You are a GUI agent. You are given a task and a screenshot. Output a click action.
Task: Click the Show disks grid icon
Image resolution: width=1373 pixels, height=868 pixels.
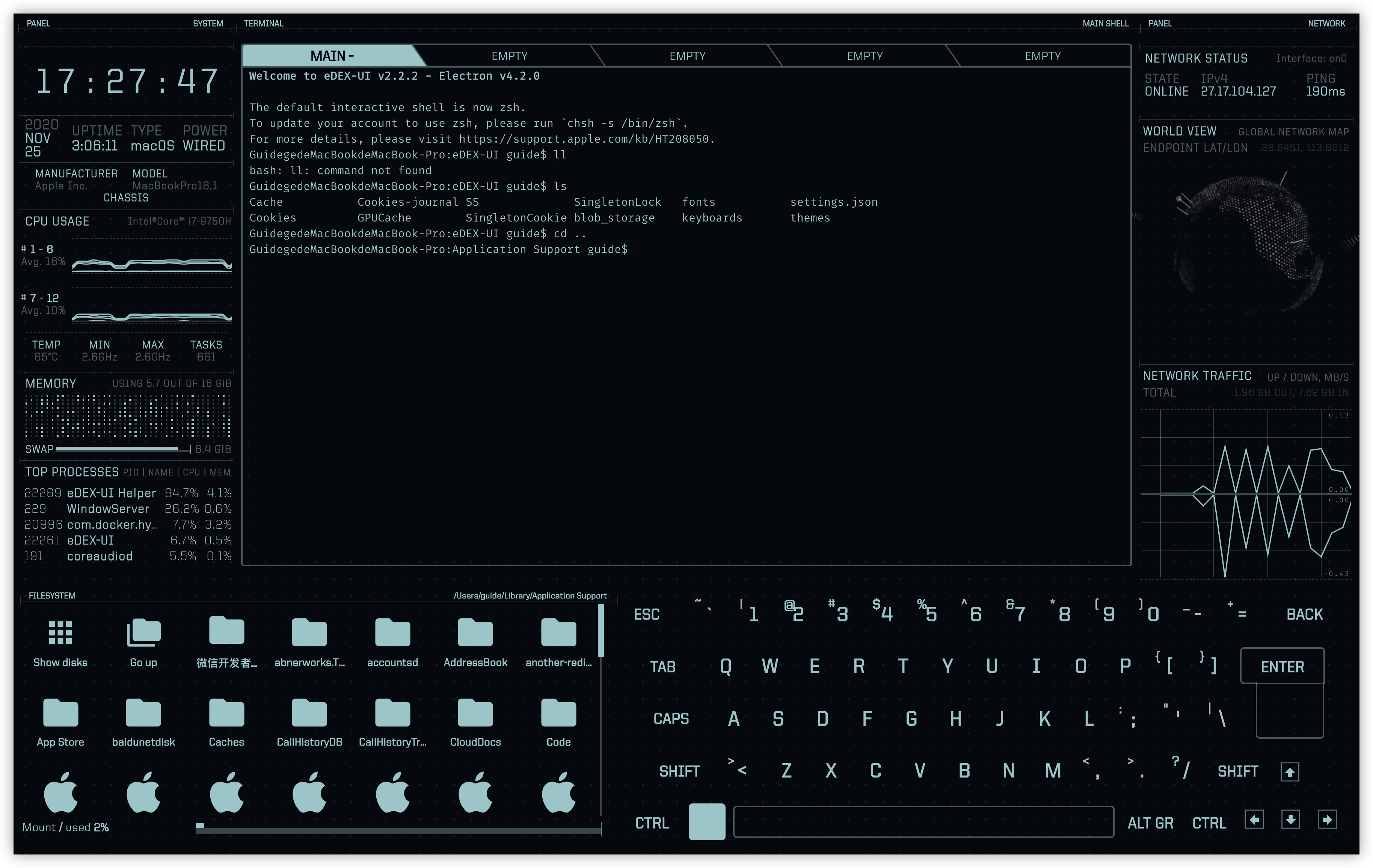tap(60, 632)
